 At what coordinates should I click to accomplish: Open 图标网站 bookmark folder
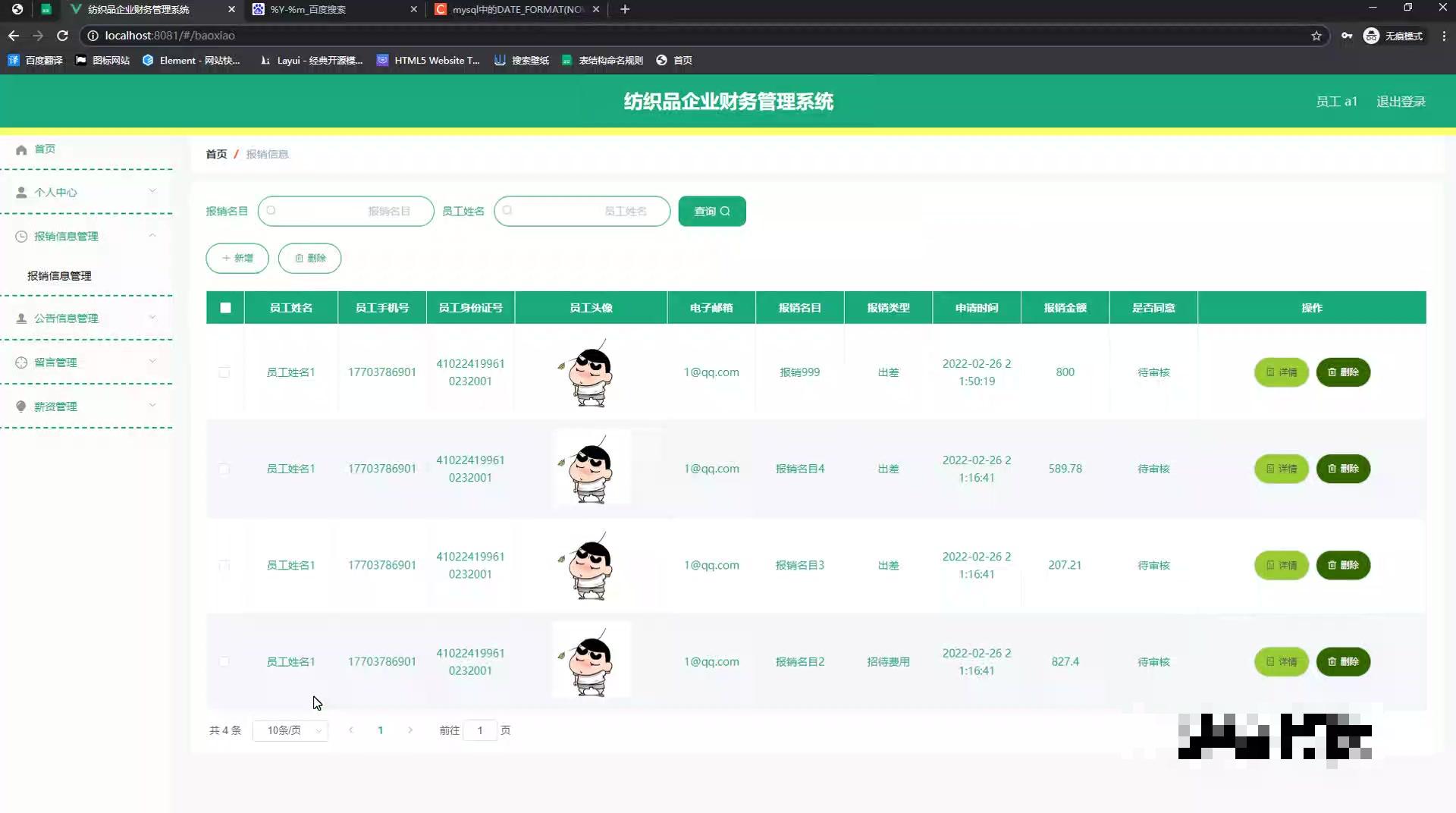pyautogui.click(x=102, y=60)
